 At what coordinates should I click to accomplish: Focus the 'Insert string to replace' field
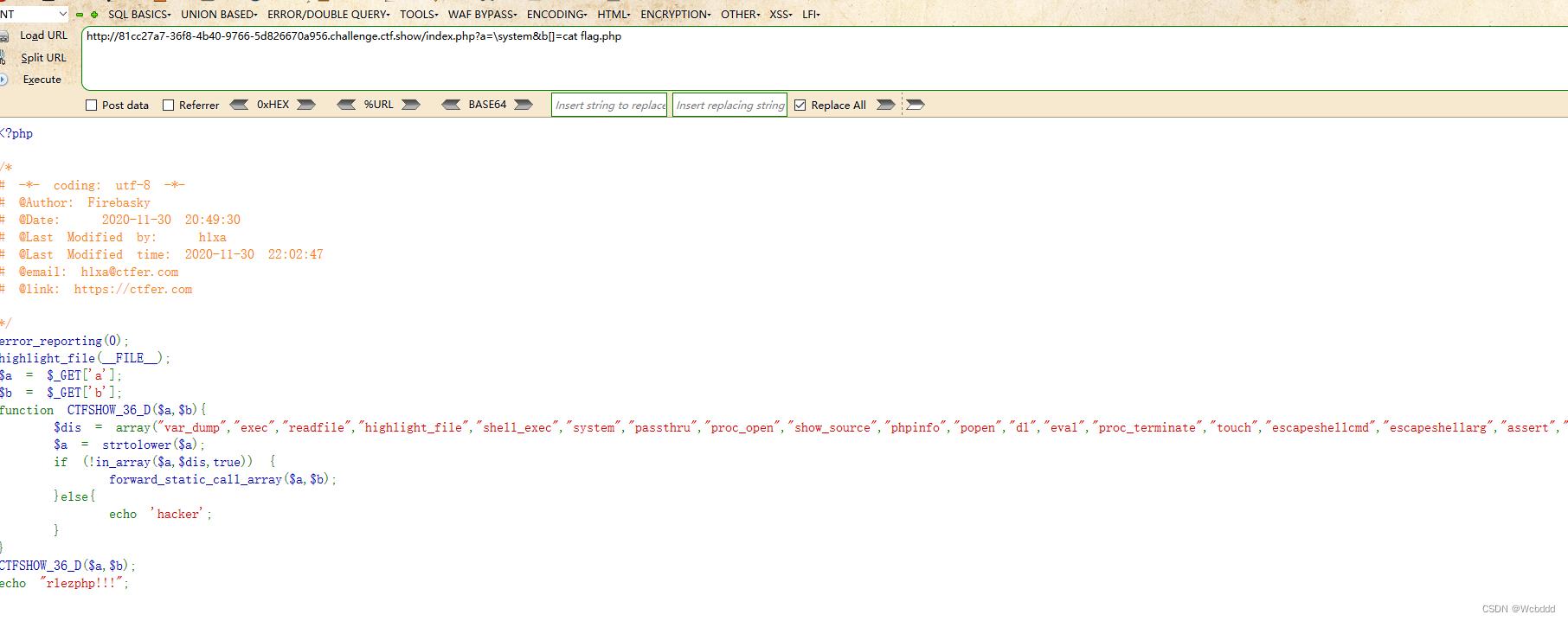point(609,105)
